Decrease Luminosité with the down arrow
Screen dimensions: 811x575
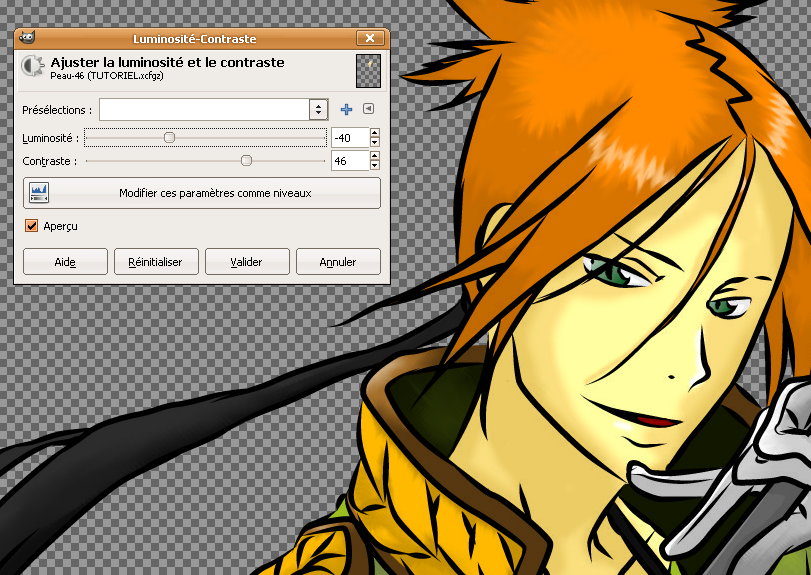374,142
